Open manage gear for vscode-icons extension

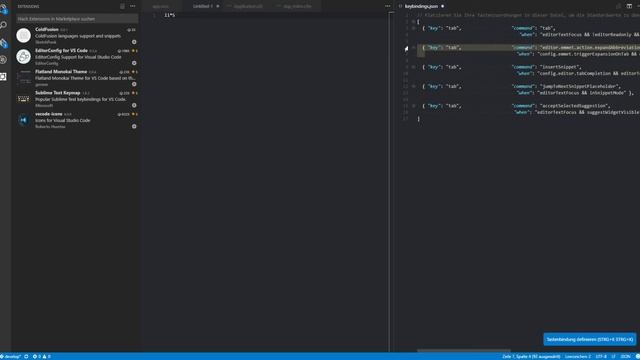134,127
